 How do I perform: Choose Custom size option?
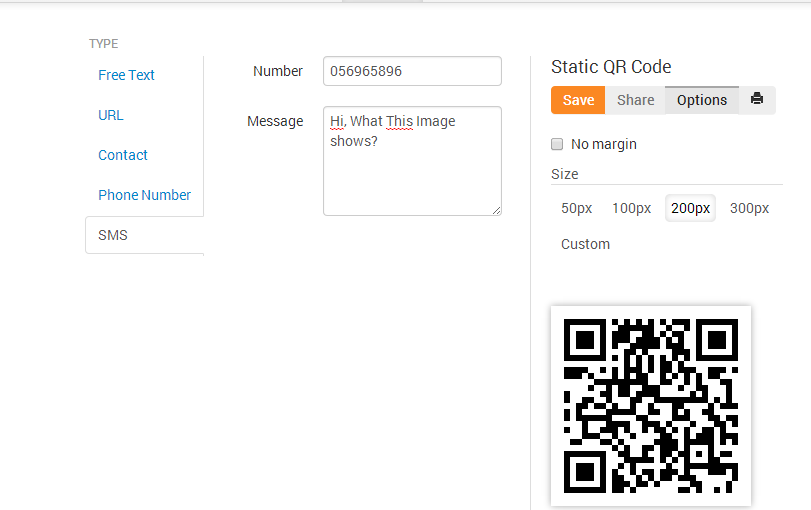pyautogui.click(x=585, y=244)
